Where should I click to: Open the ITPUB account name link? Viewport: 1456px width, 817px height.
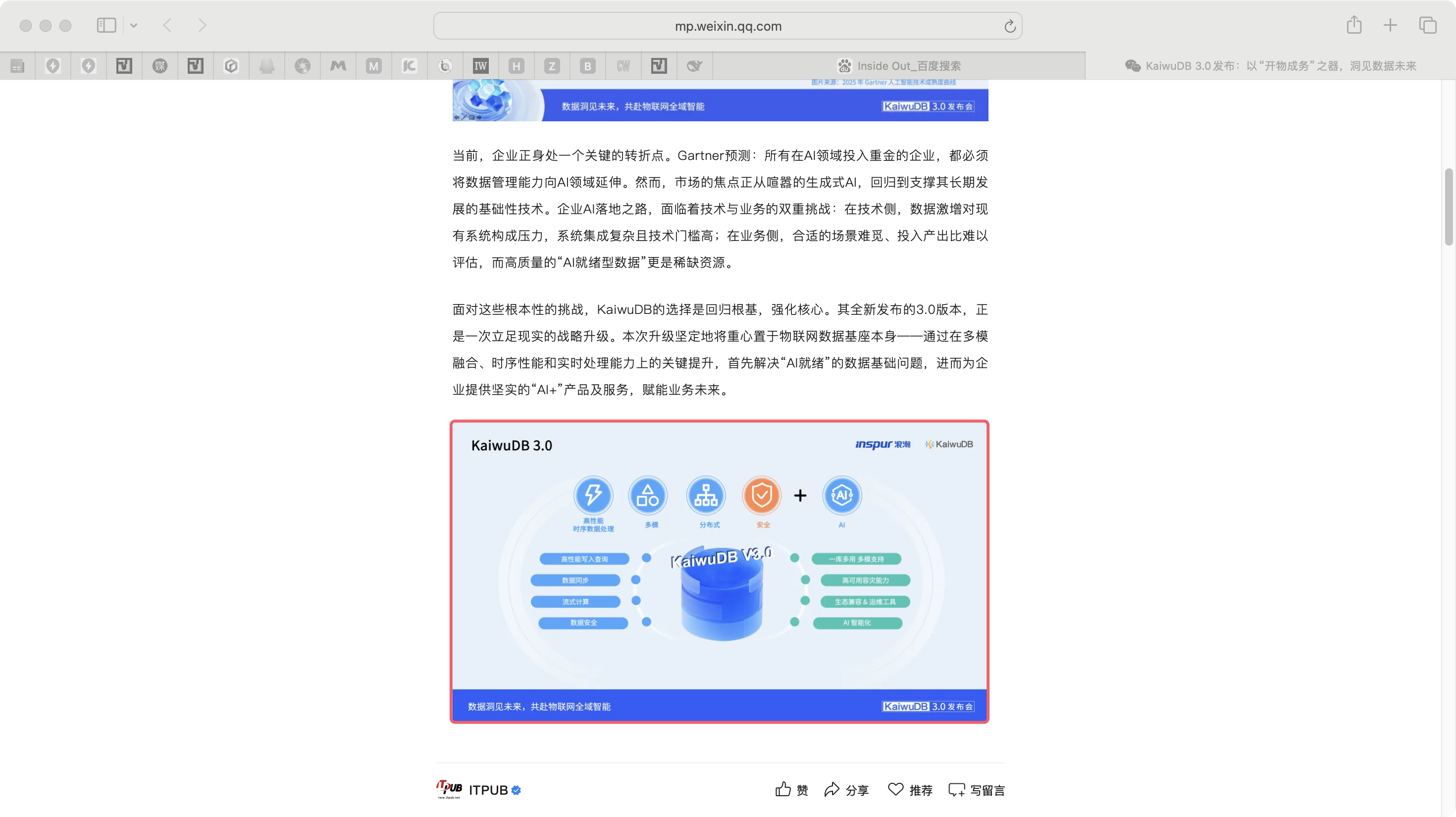coord(488,790)
